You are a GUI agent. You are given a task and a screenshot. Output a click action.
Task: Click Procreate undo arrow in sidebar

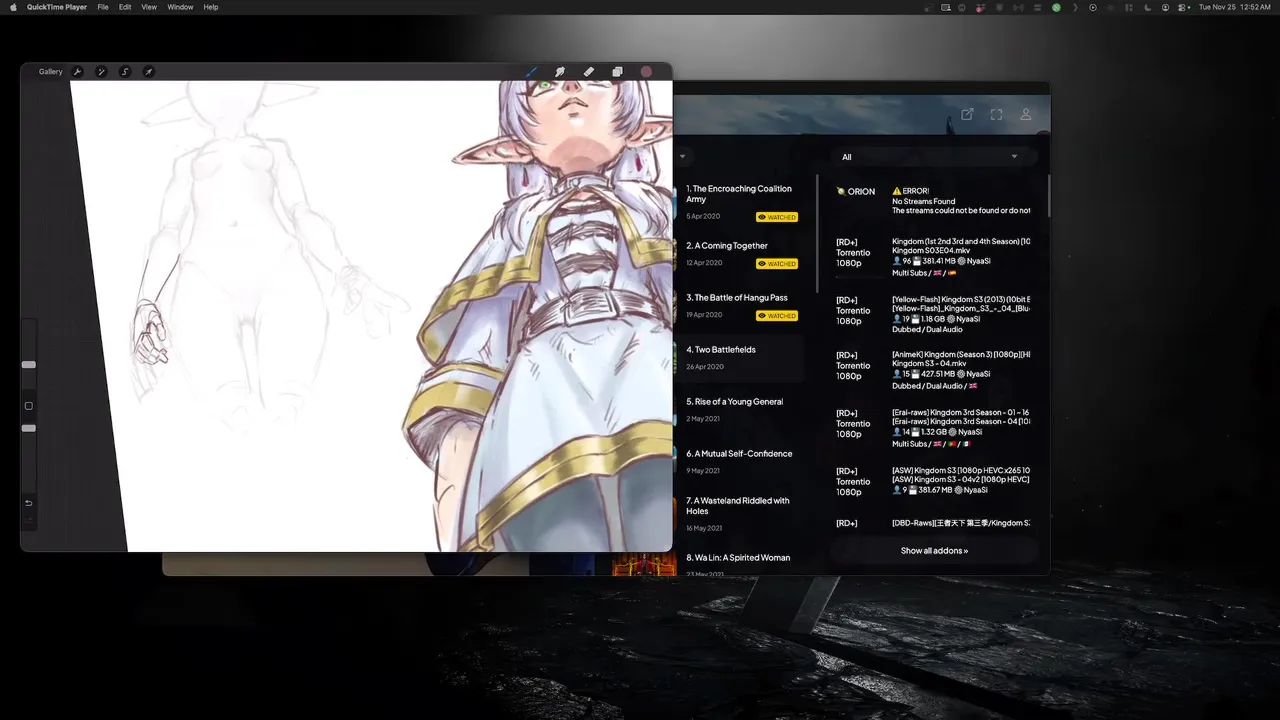tap(29, 503)
